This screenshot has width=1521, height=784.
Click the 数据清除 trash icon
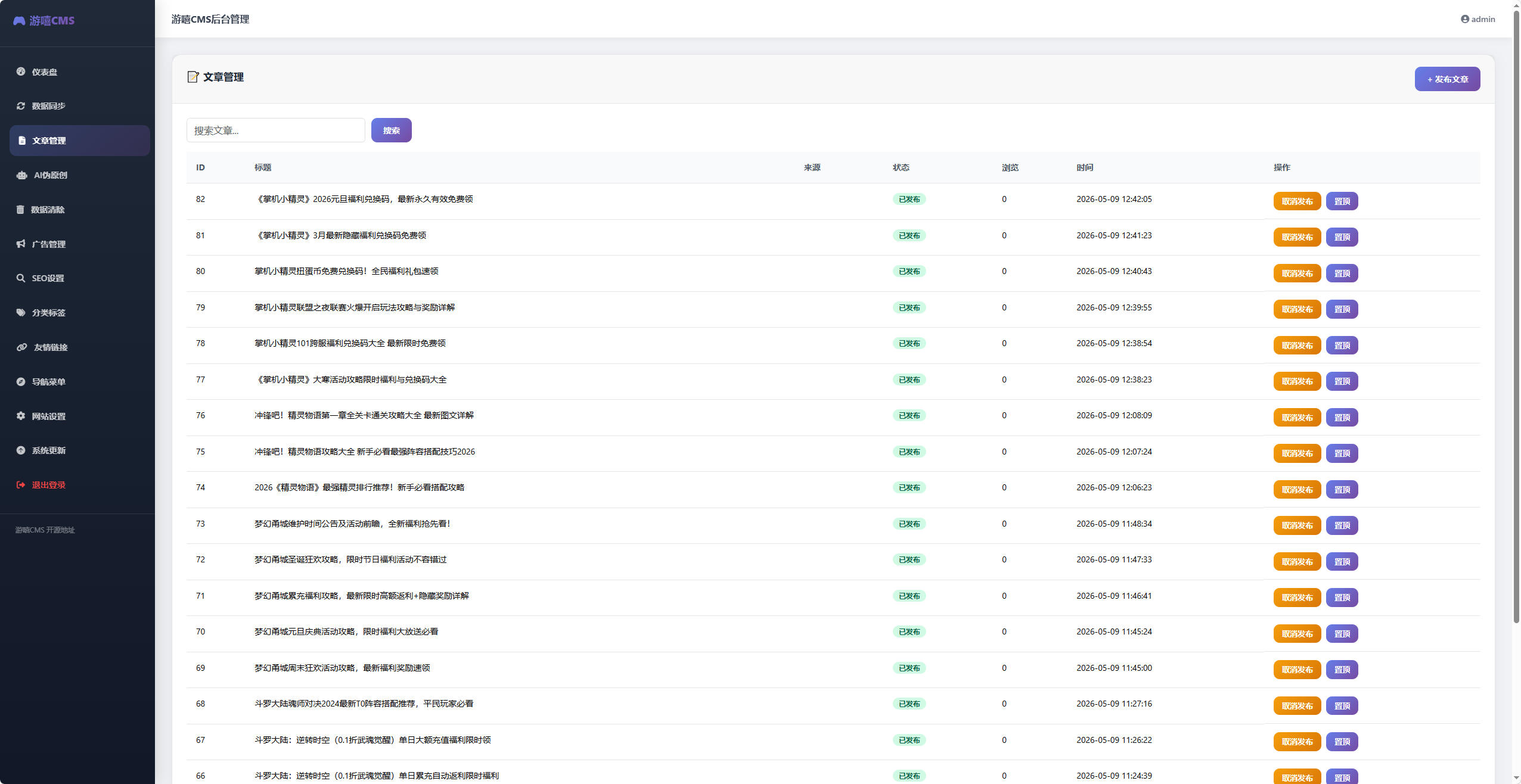(x=20, y=210)
